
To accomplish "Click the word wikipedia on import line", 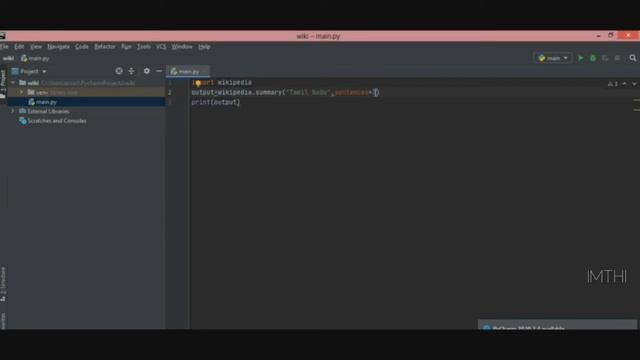I will pos(235,83).
